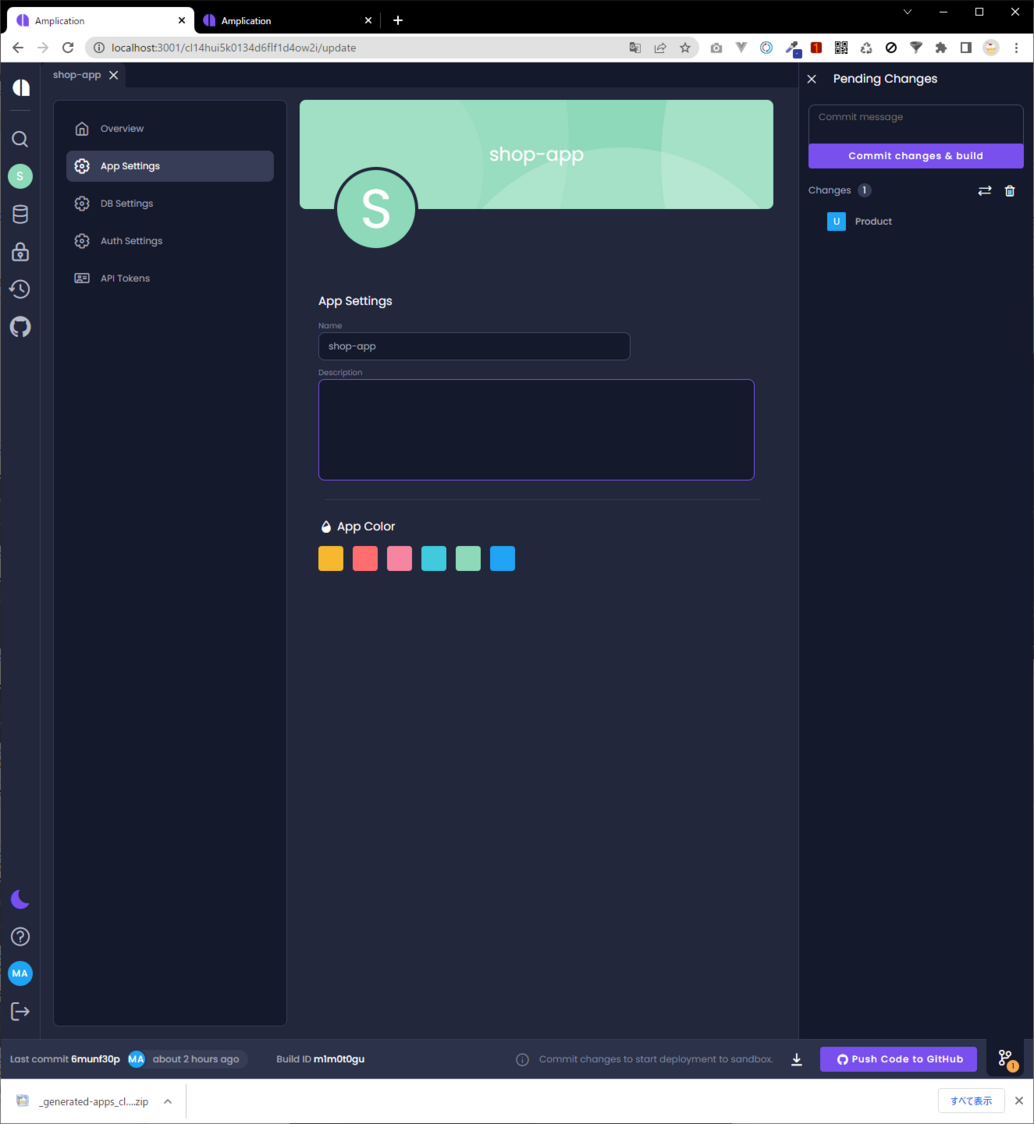Choose the pink app color swatch
The width and height of the screenshot is (1034, 1124).
[x=399, y=558]
